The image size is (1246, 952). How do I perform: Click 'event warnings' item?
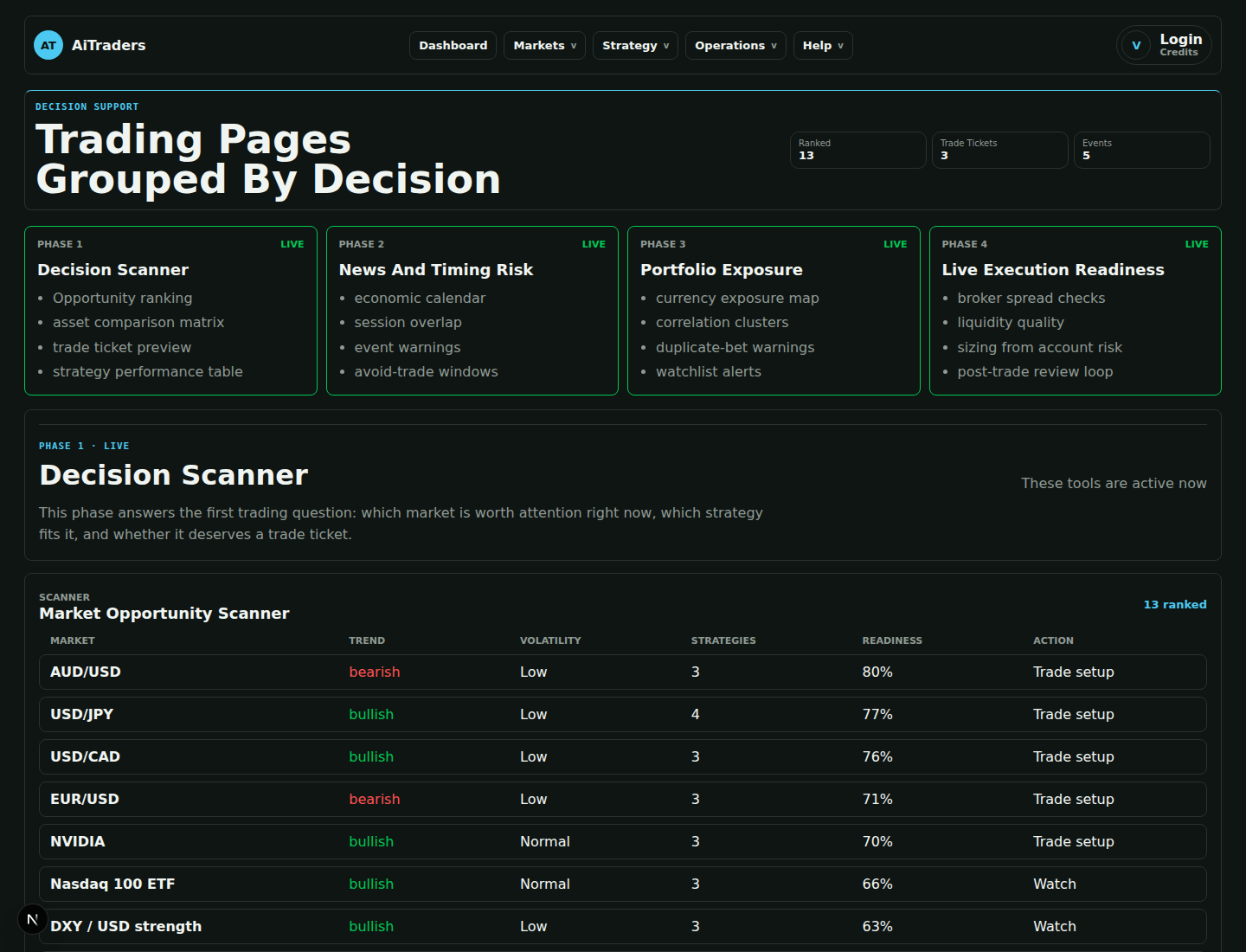coord(408,347)
